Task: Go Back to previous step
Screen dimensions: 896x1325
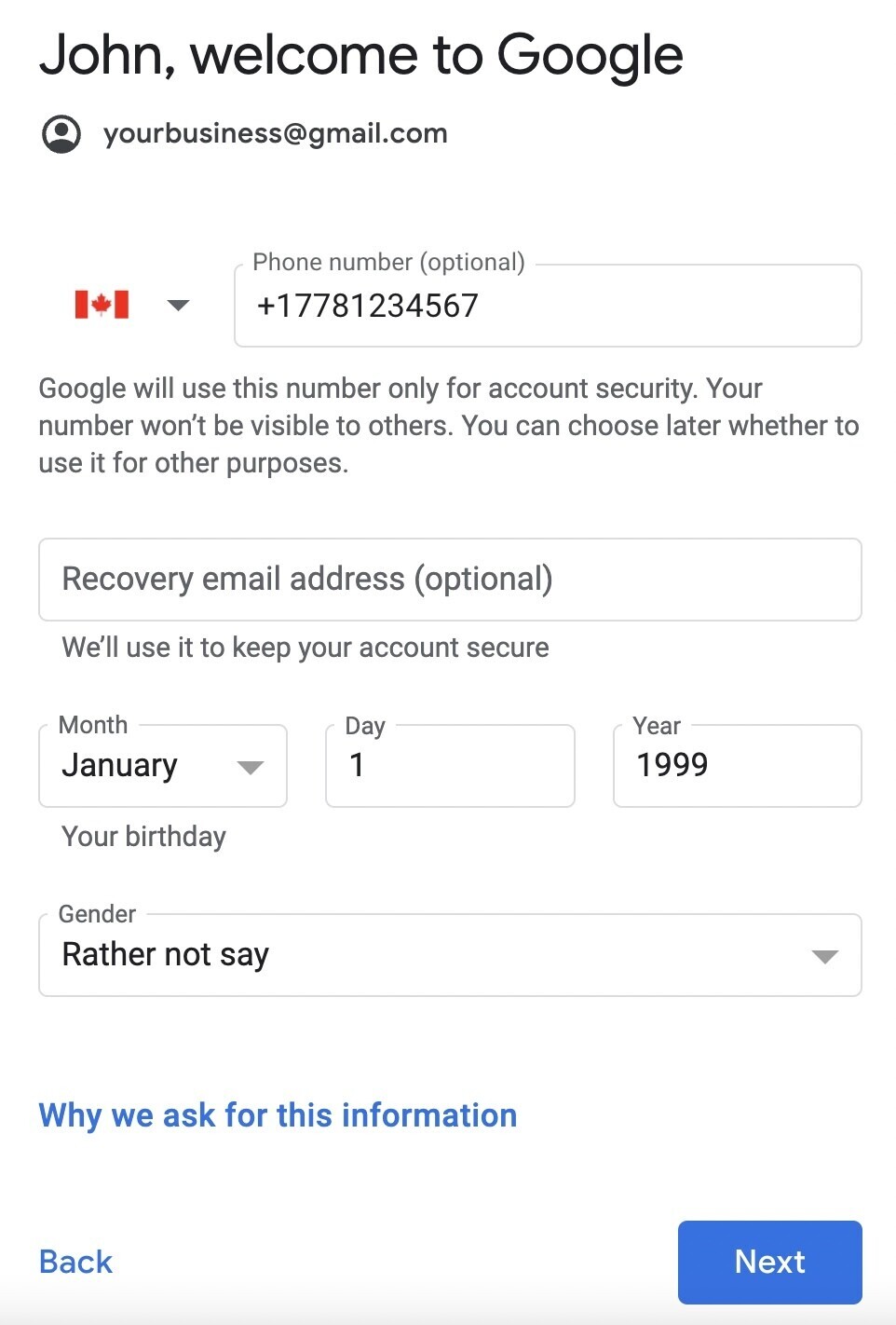Action: coord(75,1262)
